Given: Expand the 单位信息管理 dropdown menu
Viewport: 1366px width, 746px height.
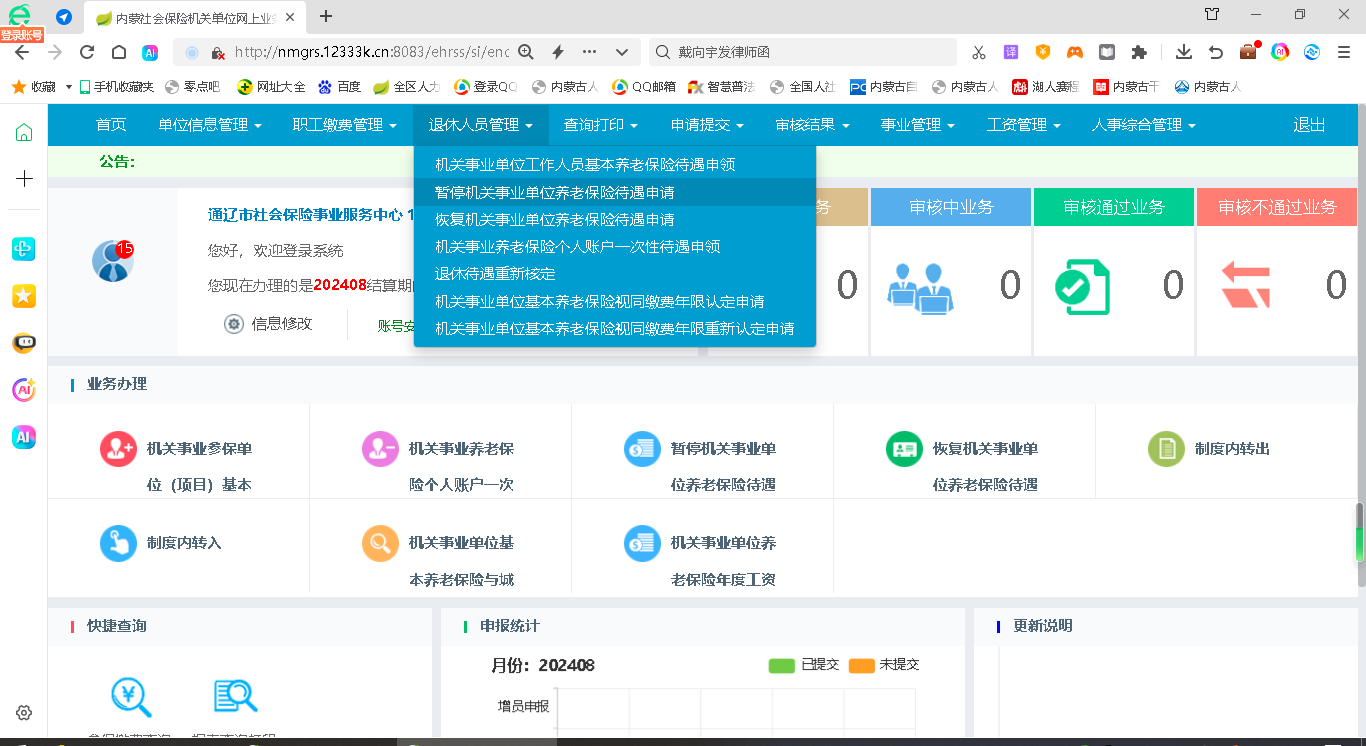Looking at the screenshot, I should [210, 125].
